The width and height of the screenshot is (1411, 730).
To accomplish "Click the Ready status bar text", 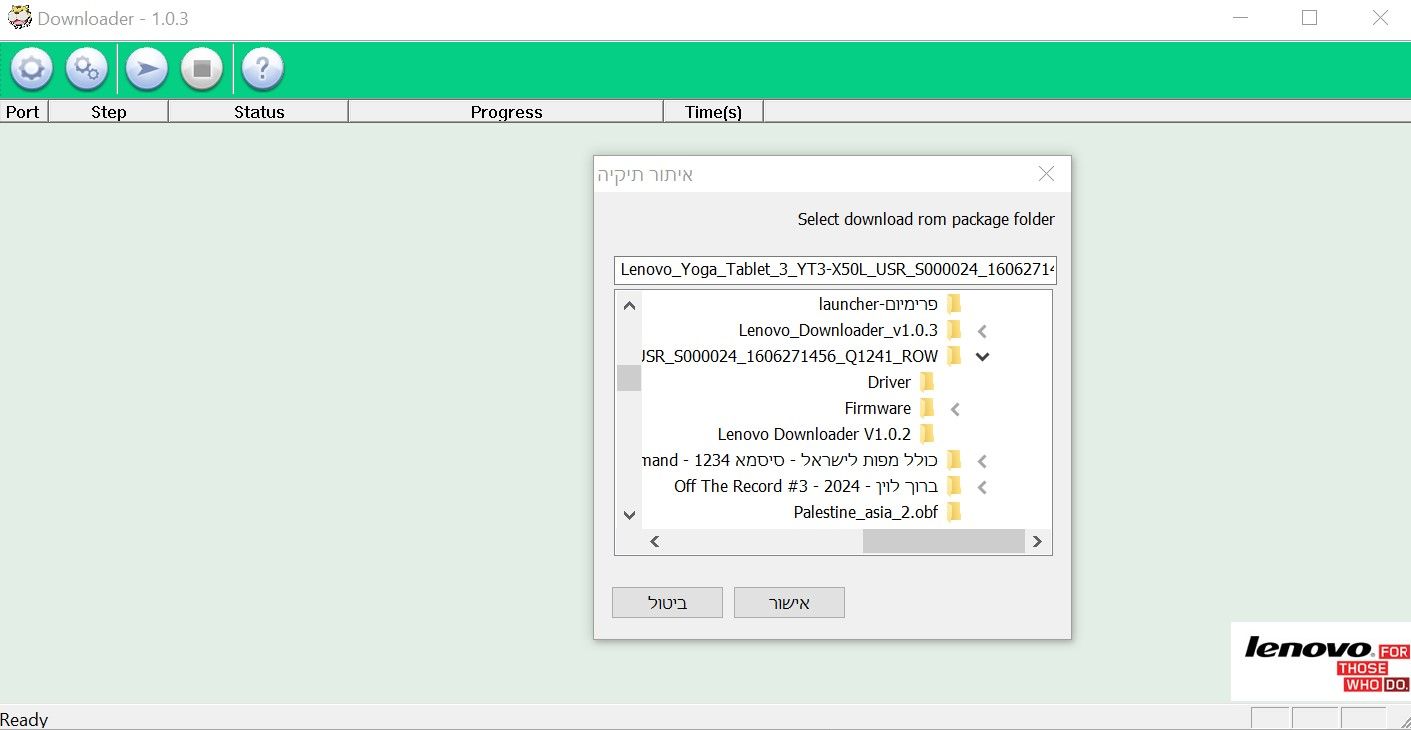I will click(x=24, y=719).
